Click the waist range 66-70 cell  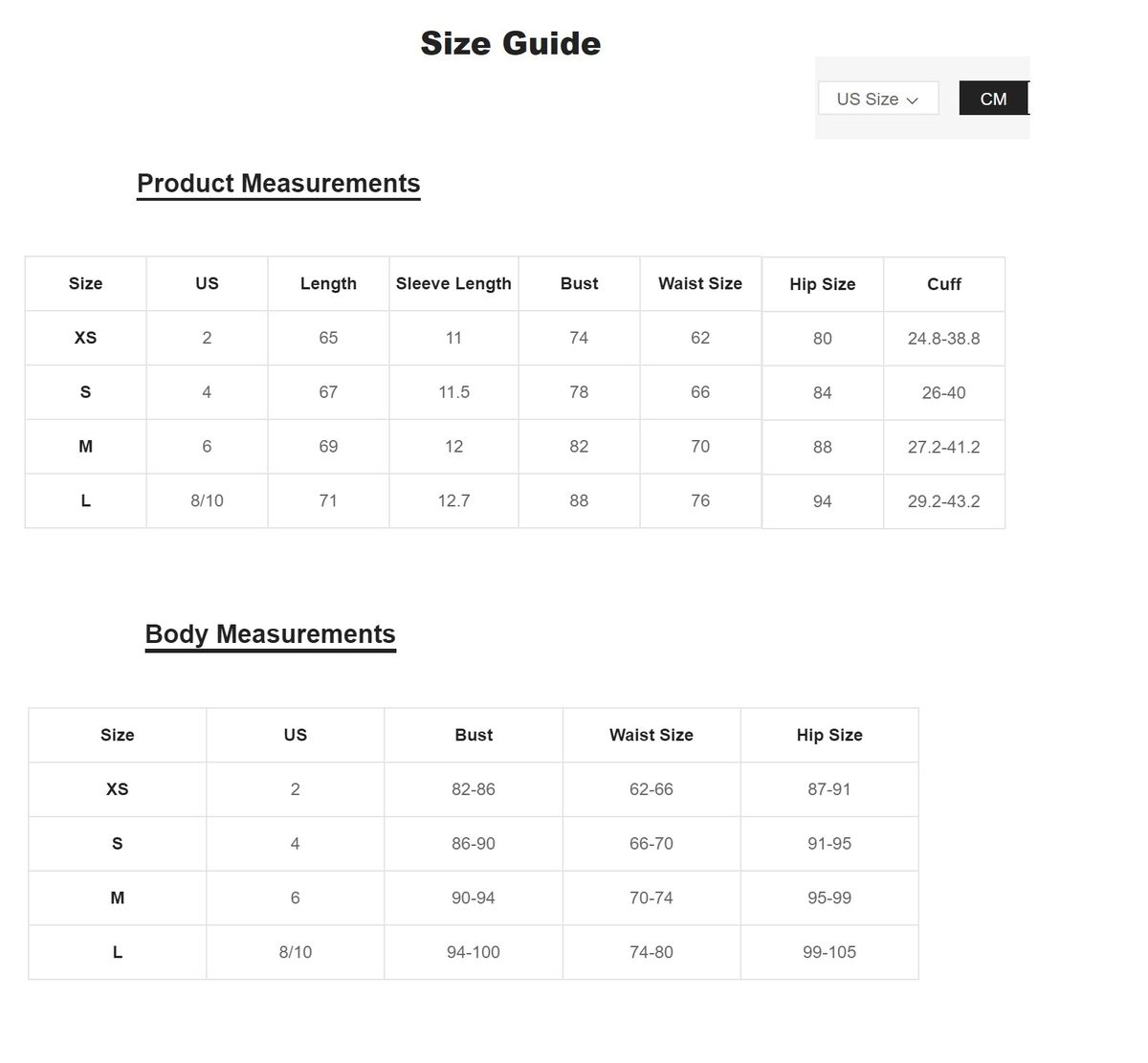pos(651,844)
